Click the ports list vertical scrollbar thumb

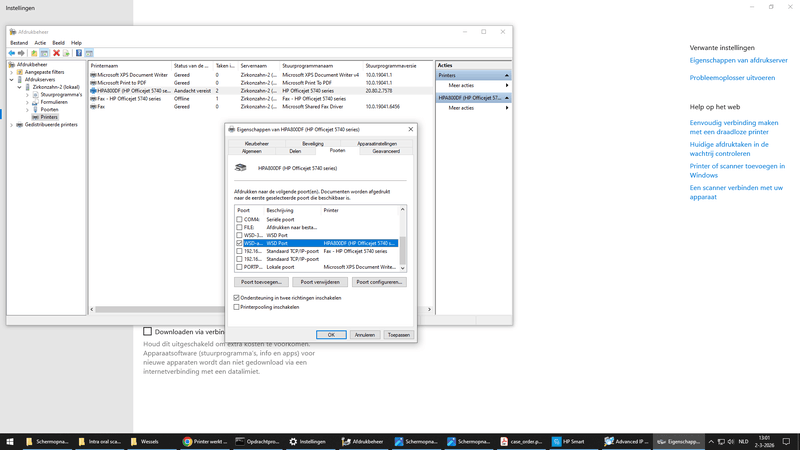point(403,250)
